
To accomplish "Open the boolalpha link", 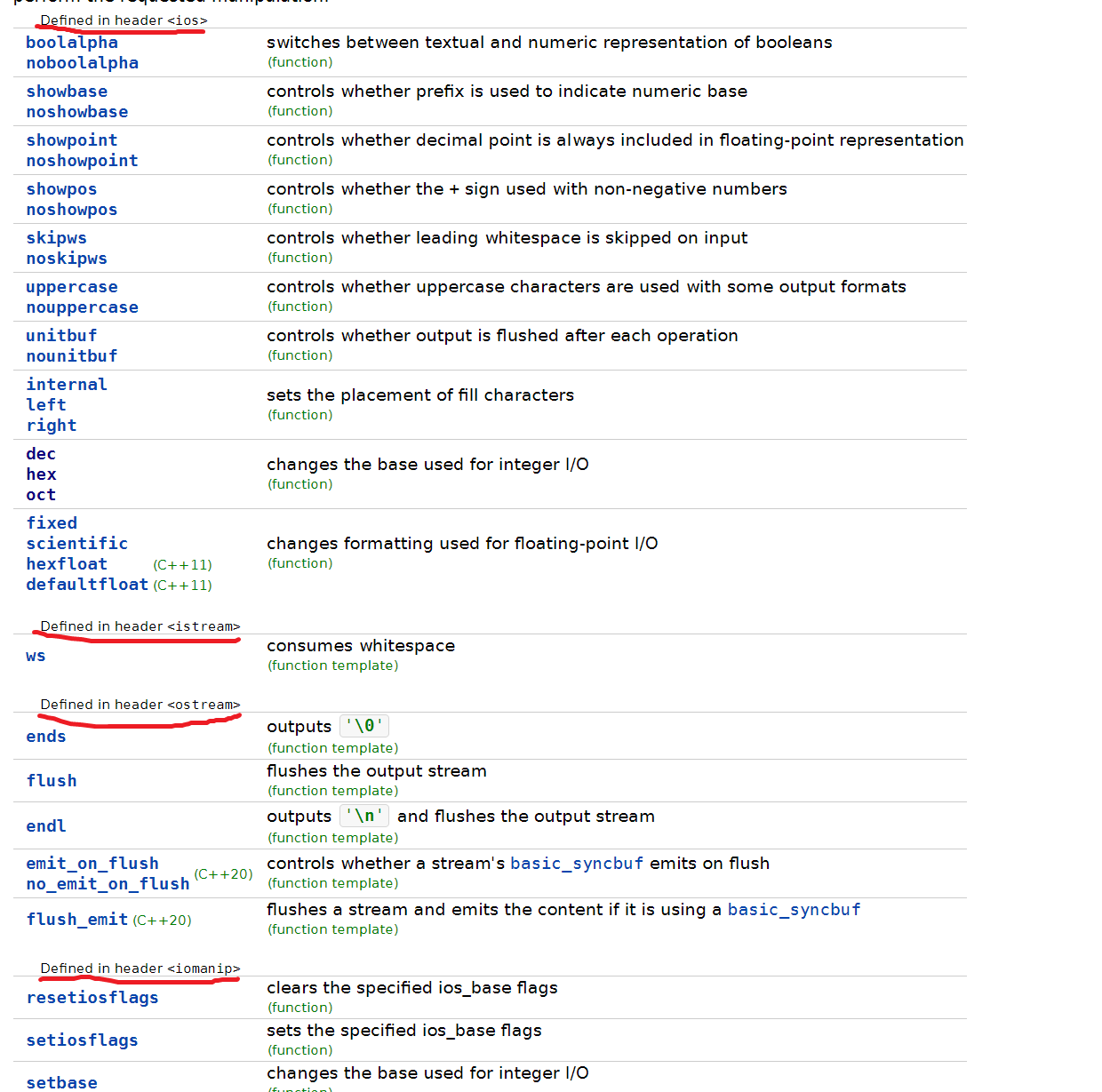I will pyautogui.click(x=72, y=43).
